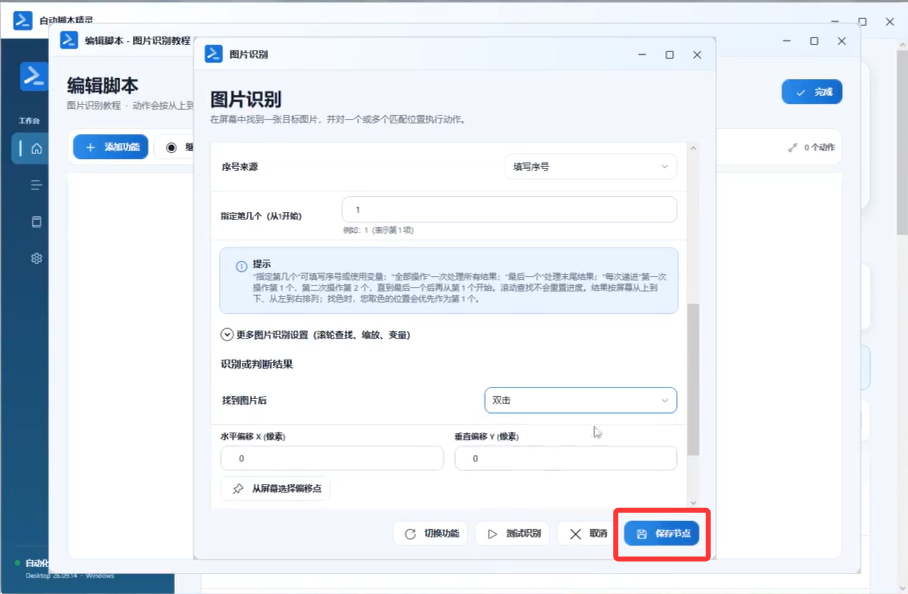This screenshot has width=908, height=594.
Task: Close the 图片识别 dialog
Action: tap(697, 54)
